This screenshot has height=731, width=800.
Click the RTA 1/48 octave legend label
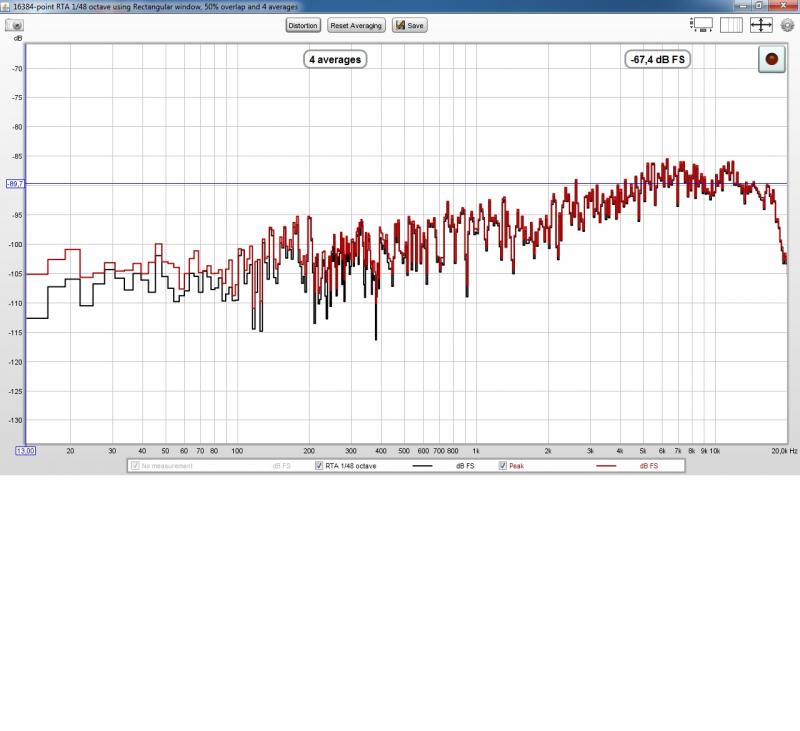click(351, 466)
